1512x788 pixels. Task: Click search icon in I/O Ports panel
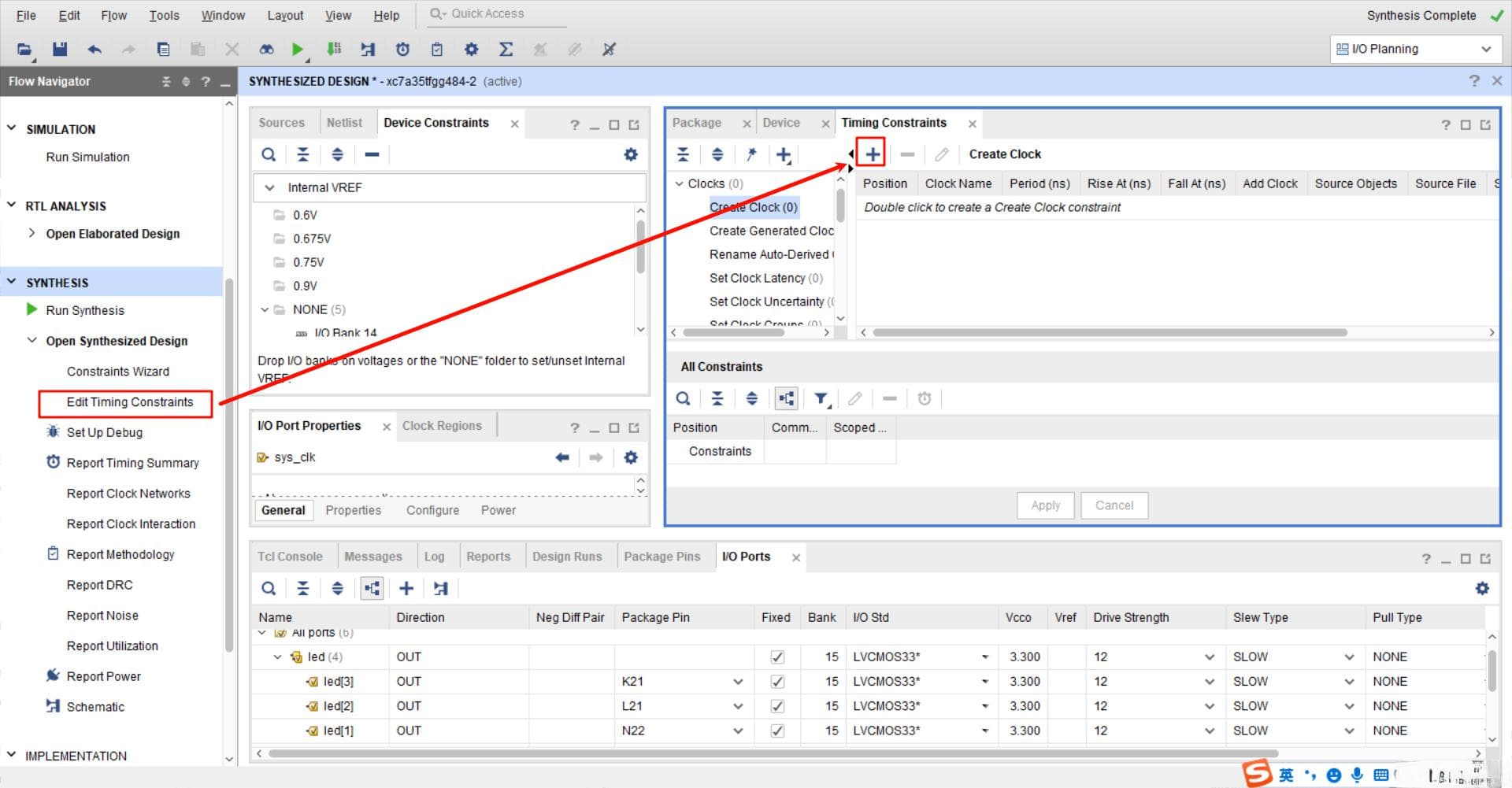point(269,588)
